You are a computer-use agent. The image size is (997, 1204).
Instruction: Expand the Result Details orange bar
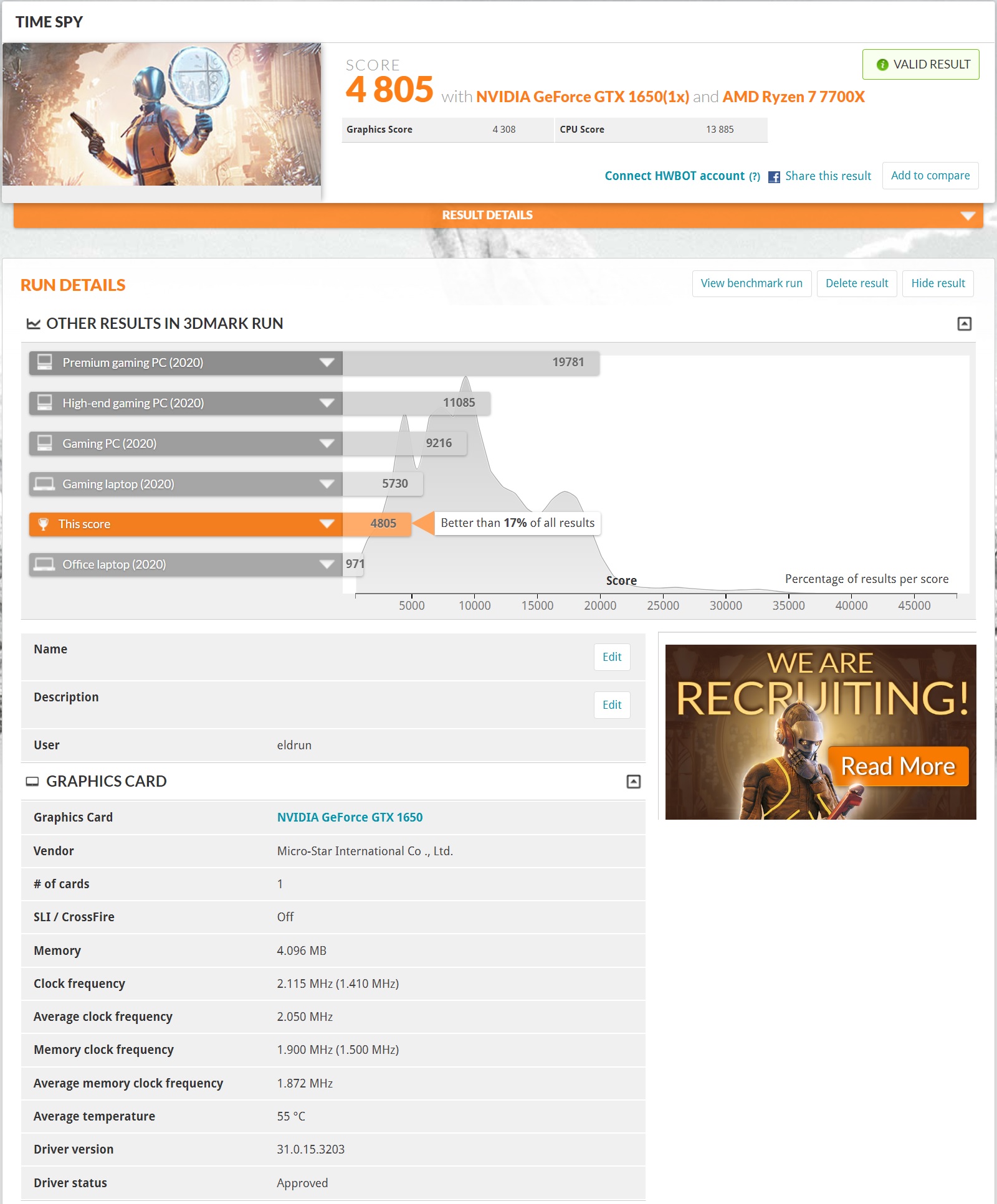[x=967, y=216]
